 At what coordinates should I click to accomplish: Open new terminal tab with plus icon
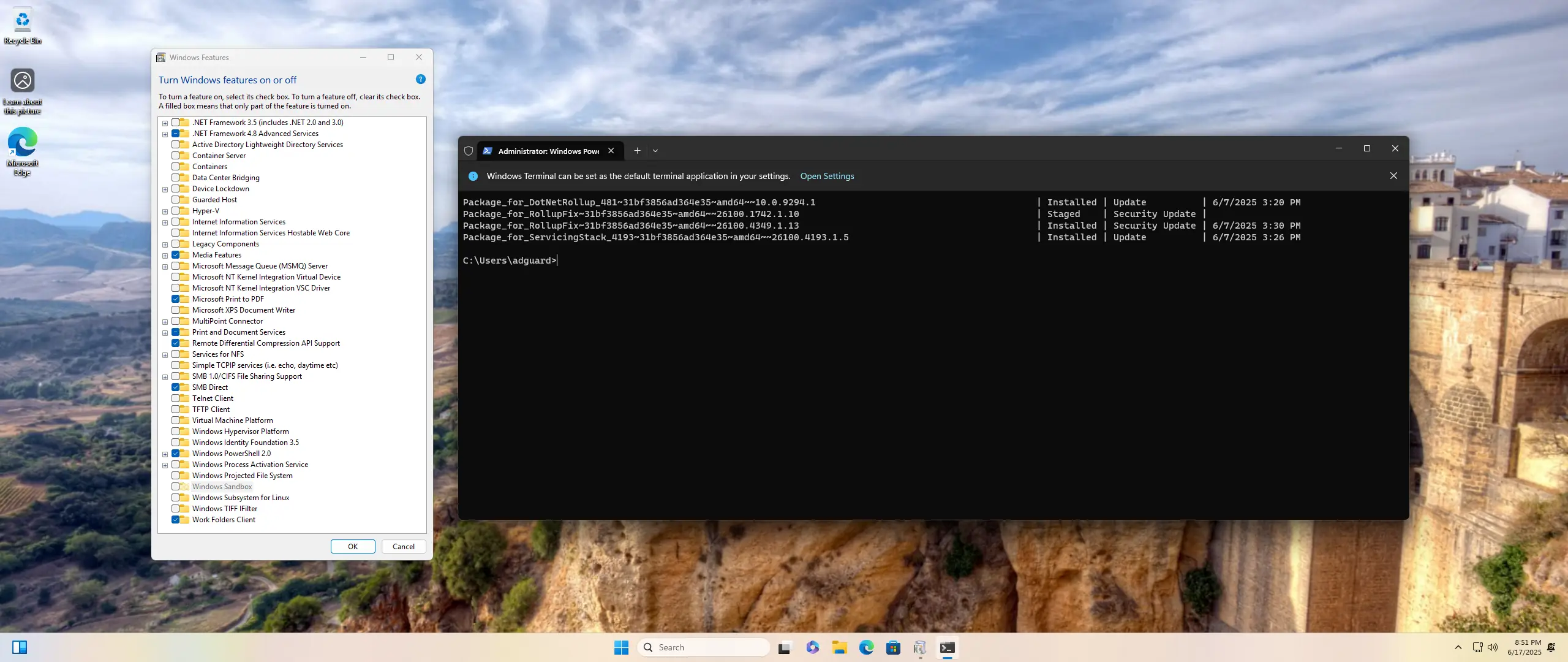click(637, 151)
